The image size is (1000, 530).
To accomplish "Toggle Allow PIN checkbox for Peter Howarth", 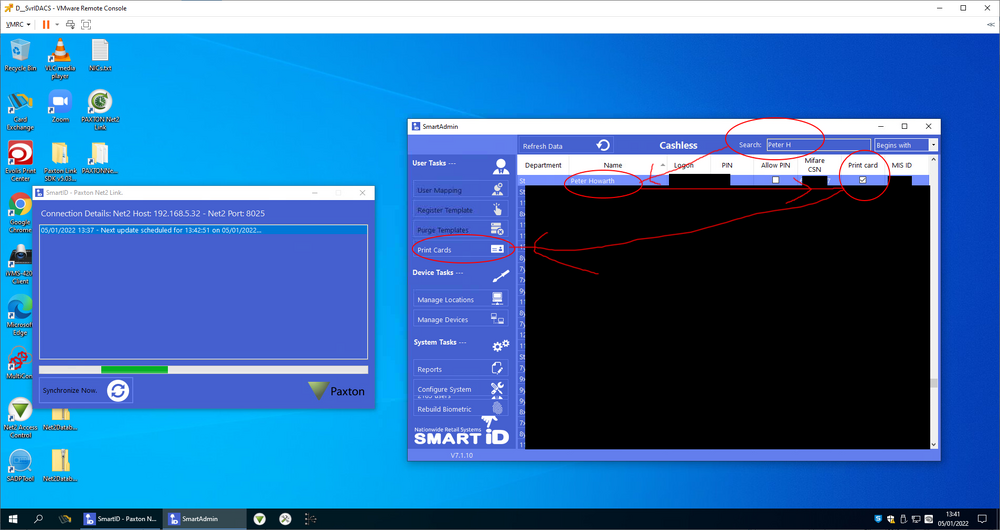I will [x=776, y=180].
